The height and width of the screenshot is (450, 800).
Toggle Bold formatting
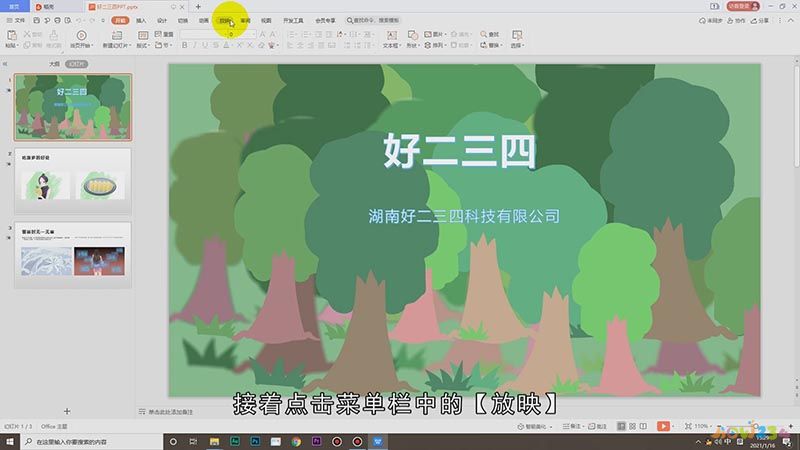[184, 45]
